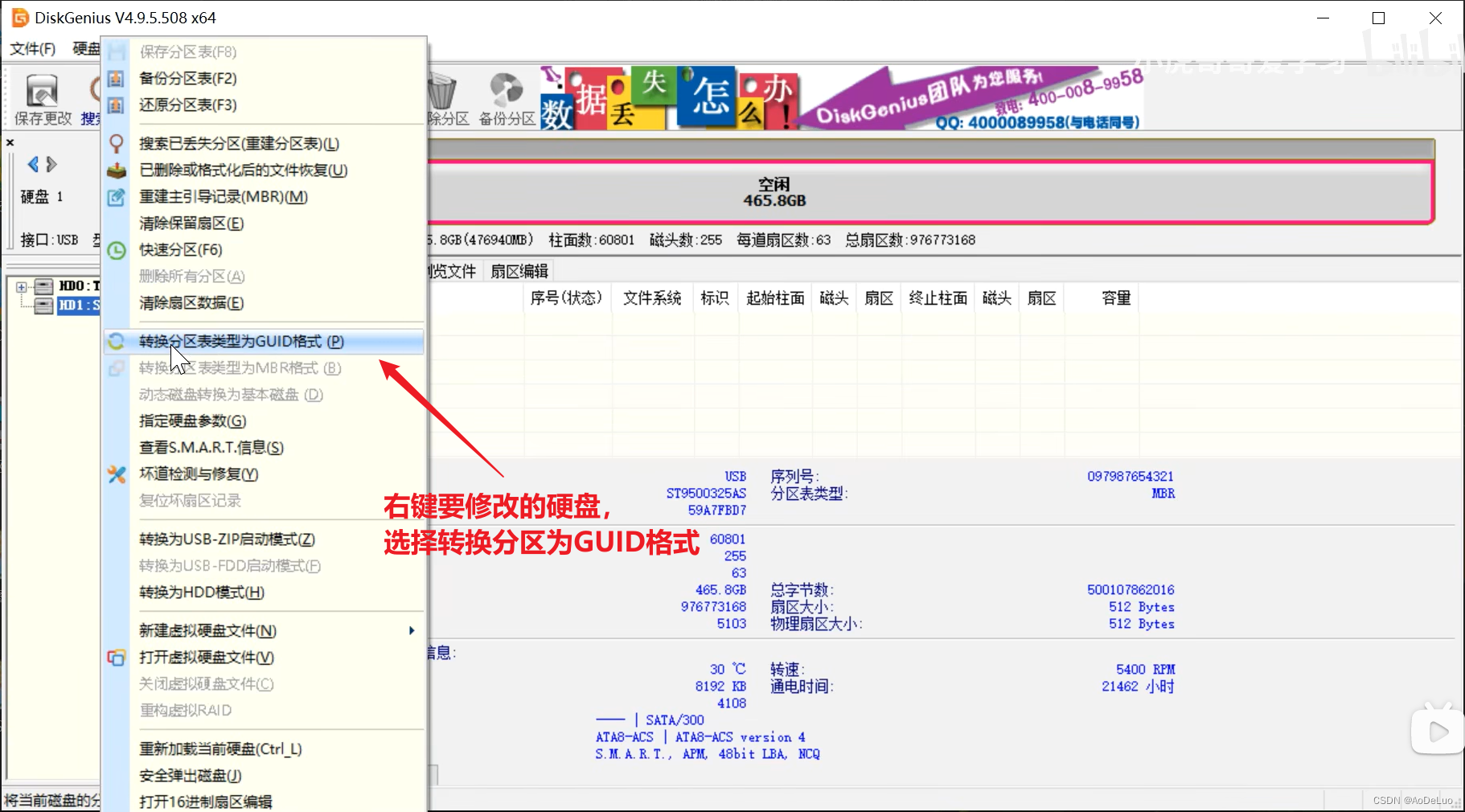Choose 快速分区(F6) menu entry
Viewport: 1465px width, 812px height.
265,249
